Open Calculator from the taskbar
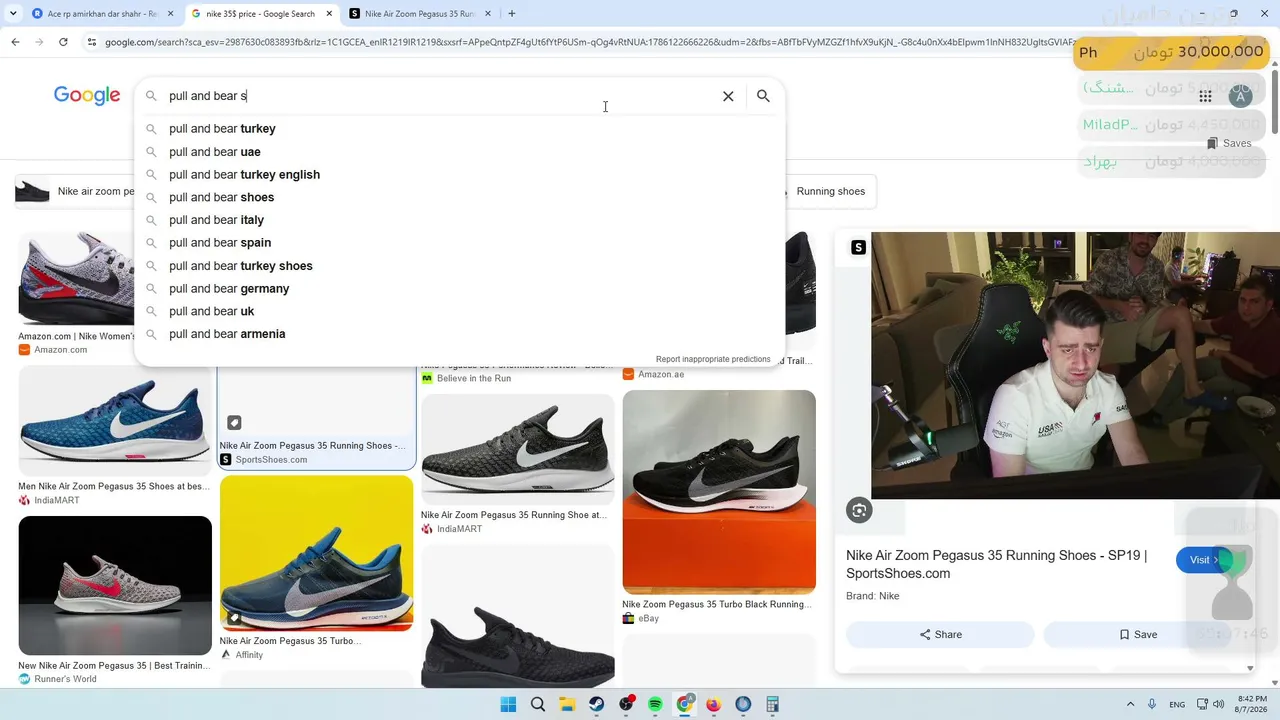 click(772, 704)
